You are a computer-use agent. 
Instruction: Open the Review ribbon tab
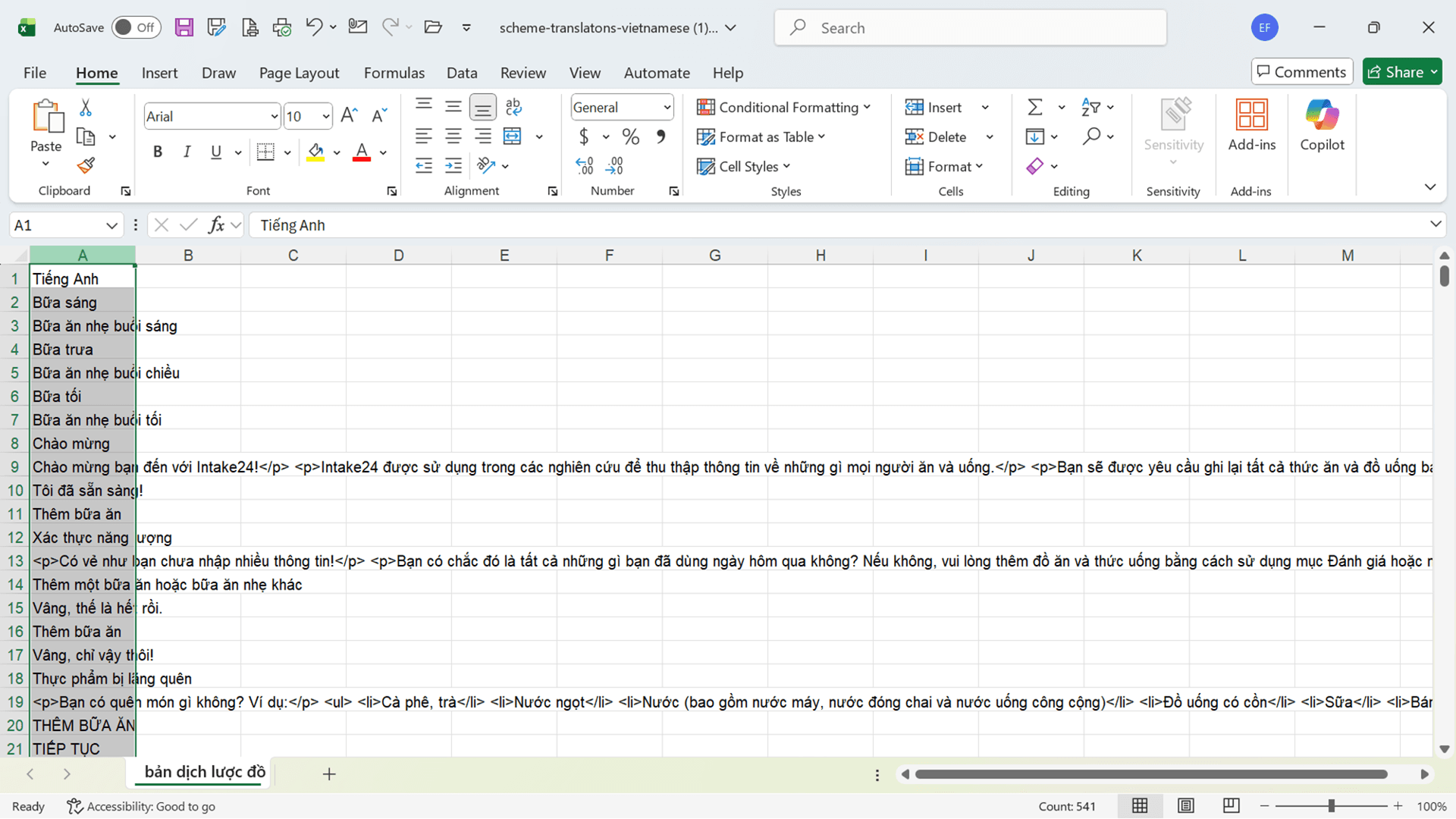pos(522,73)
